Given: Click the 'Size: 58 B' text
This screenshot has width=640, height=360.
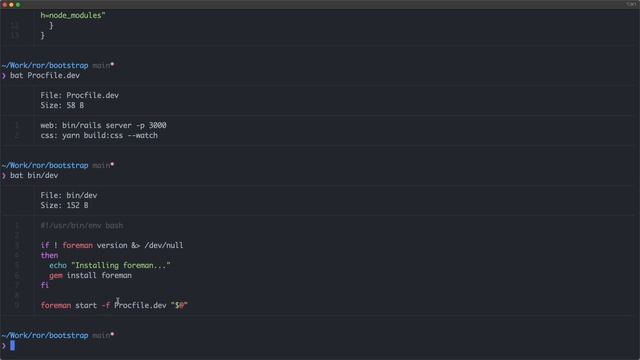Looking at the screenshot, I should (62, 105).
